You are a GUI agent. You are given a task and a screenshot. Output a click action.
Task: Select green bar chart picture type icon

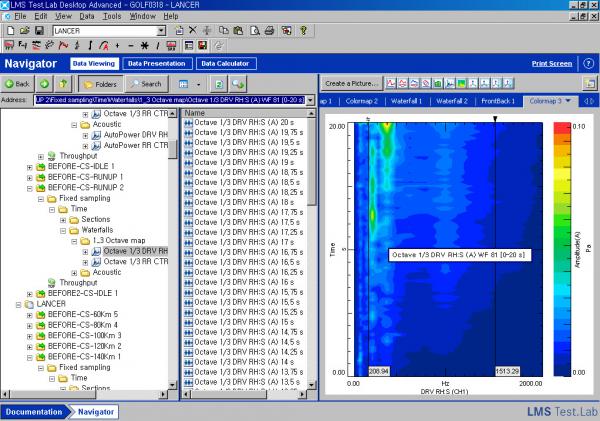tap(438, 83)
